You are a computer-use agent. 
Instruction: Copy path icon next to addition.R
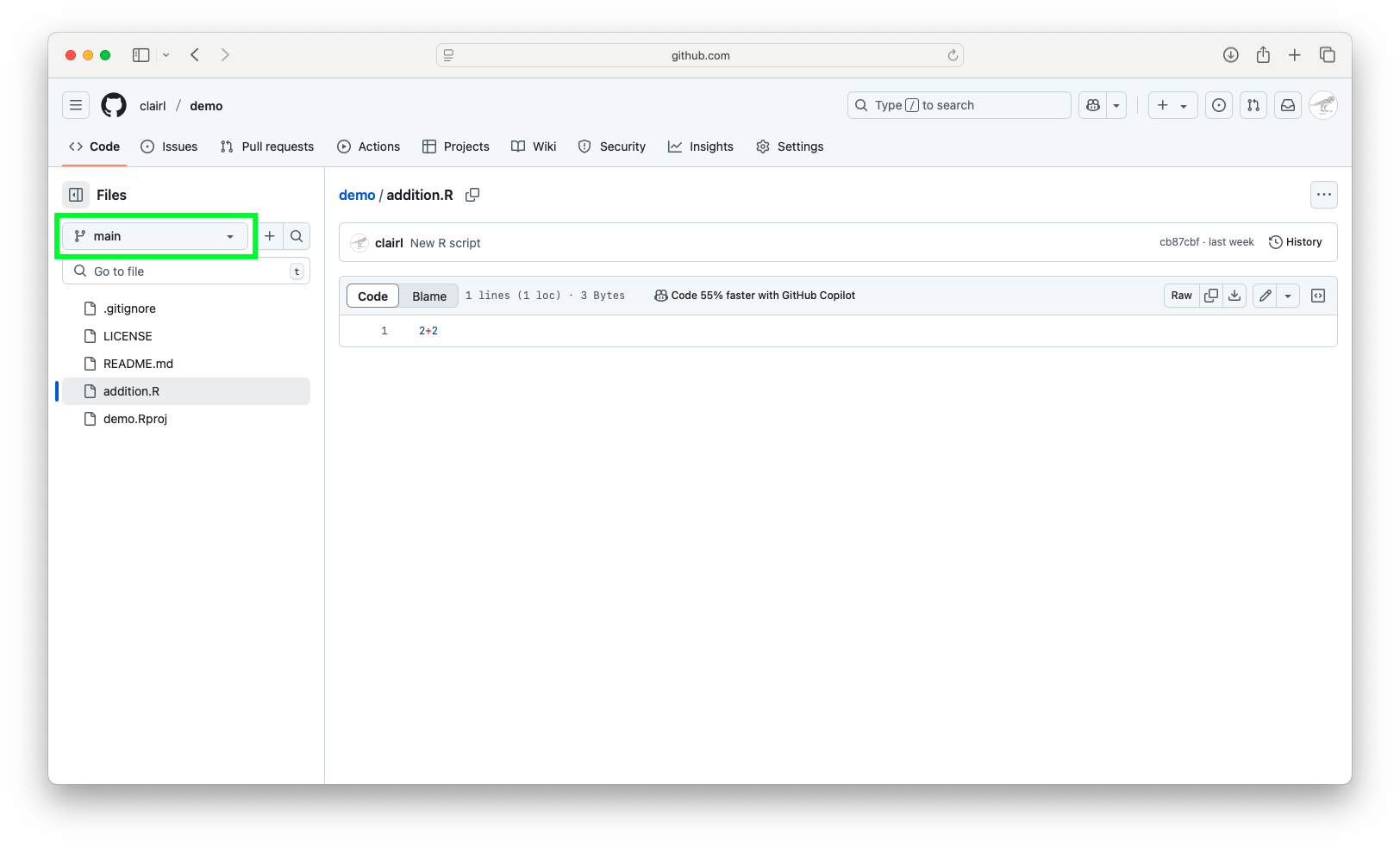472,195
